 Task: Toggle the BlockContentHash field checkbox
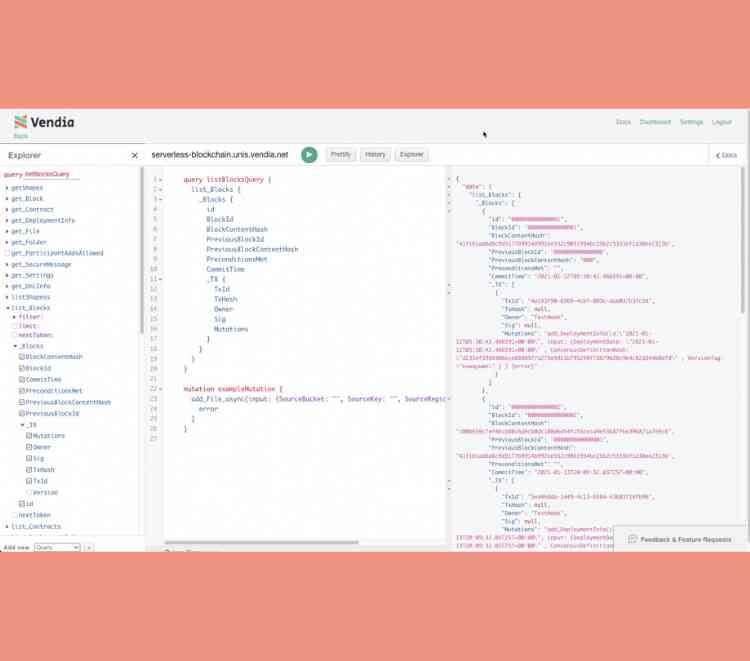point(22,357)
